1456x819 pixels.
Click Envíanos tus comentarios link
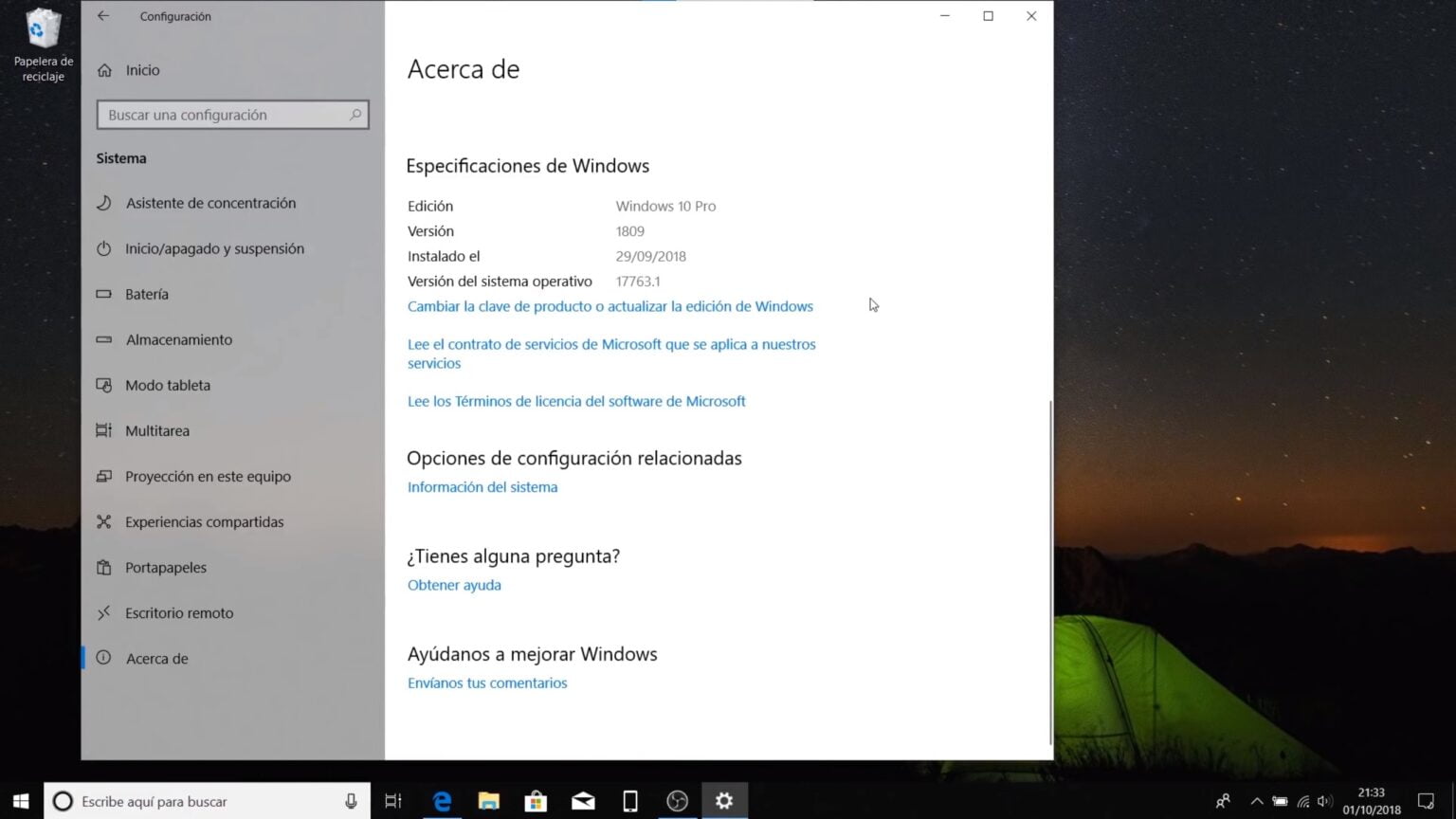(487, 682)
